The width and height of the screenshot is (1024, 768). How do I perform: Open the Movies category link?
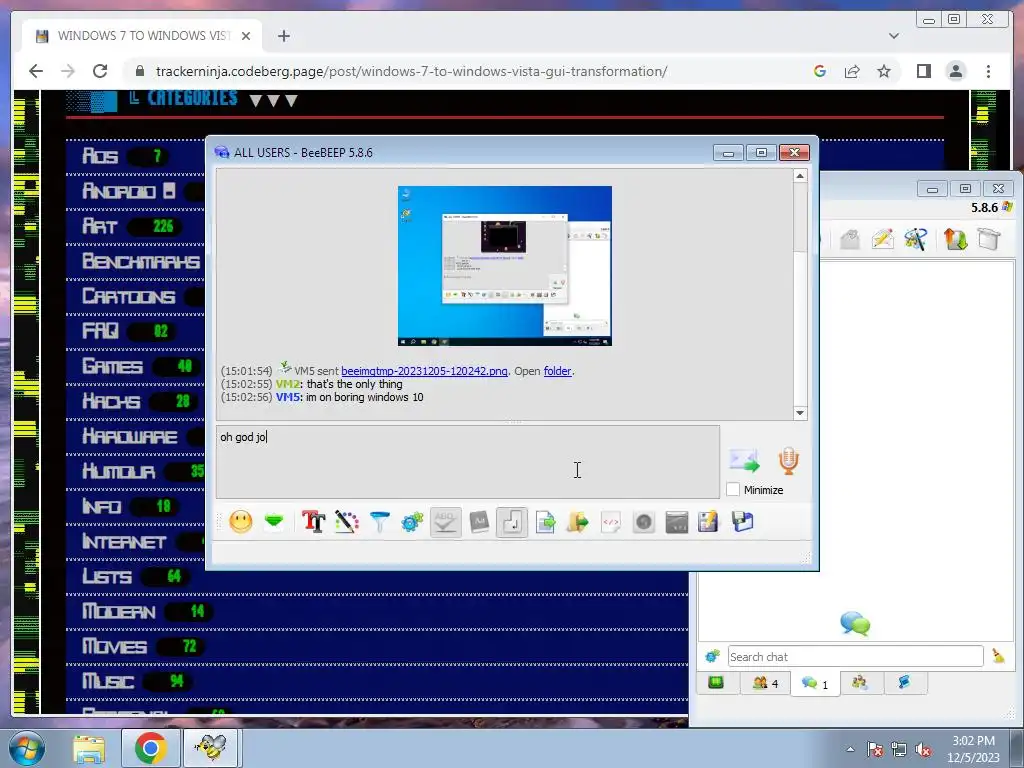[114, 647]
